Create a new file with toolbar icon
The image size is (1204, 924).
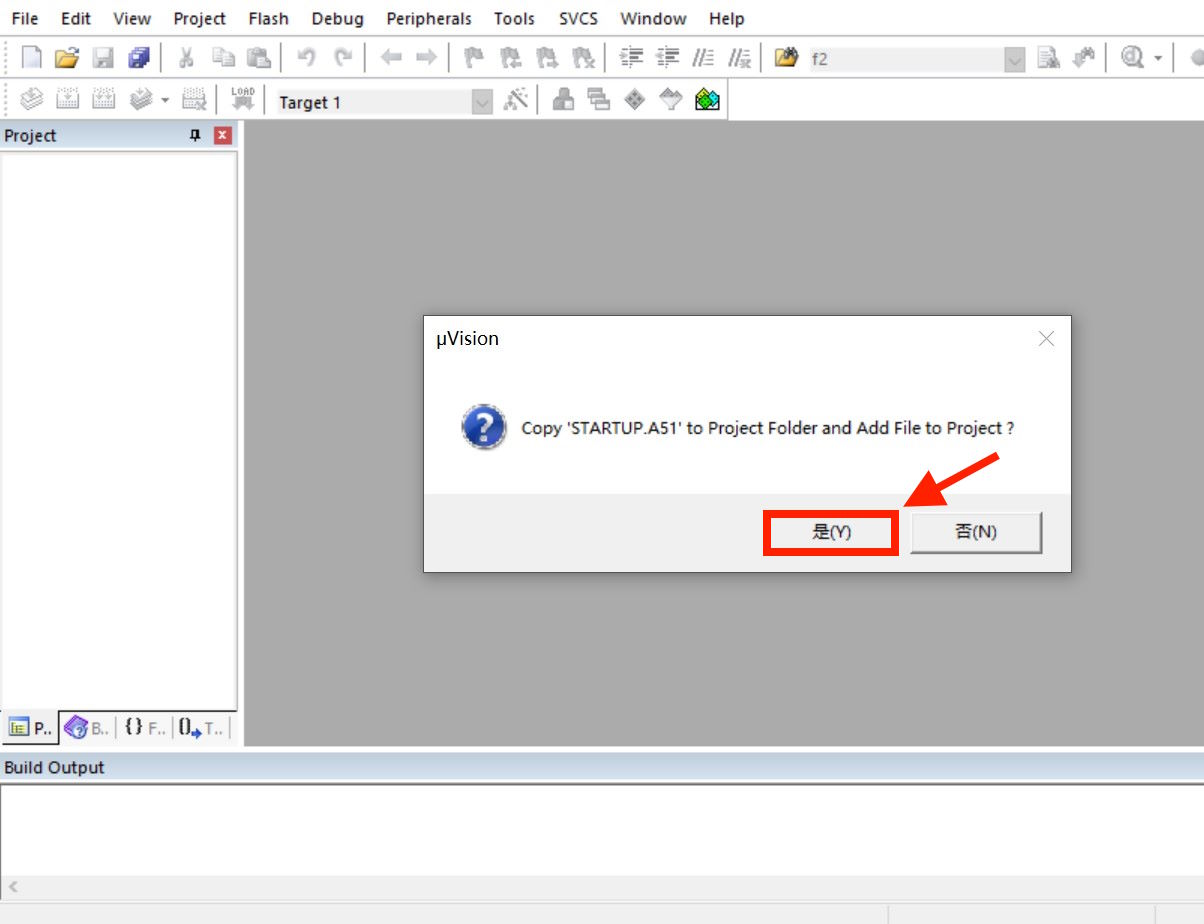point(32,58)
